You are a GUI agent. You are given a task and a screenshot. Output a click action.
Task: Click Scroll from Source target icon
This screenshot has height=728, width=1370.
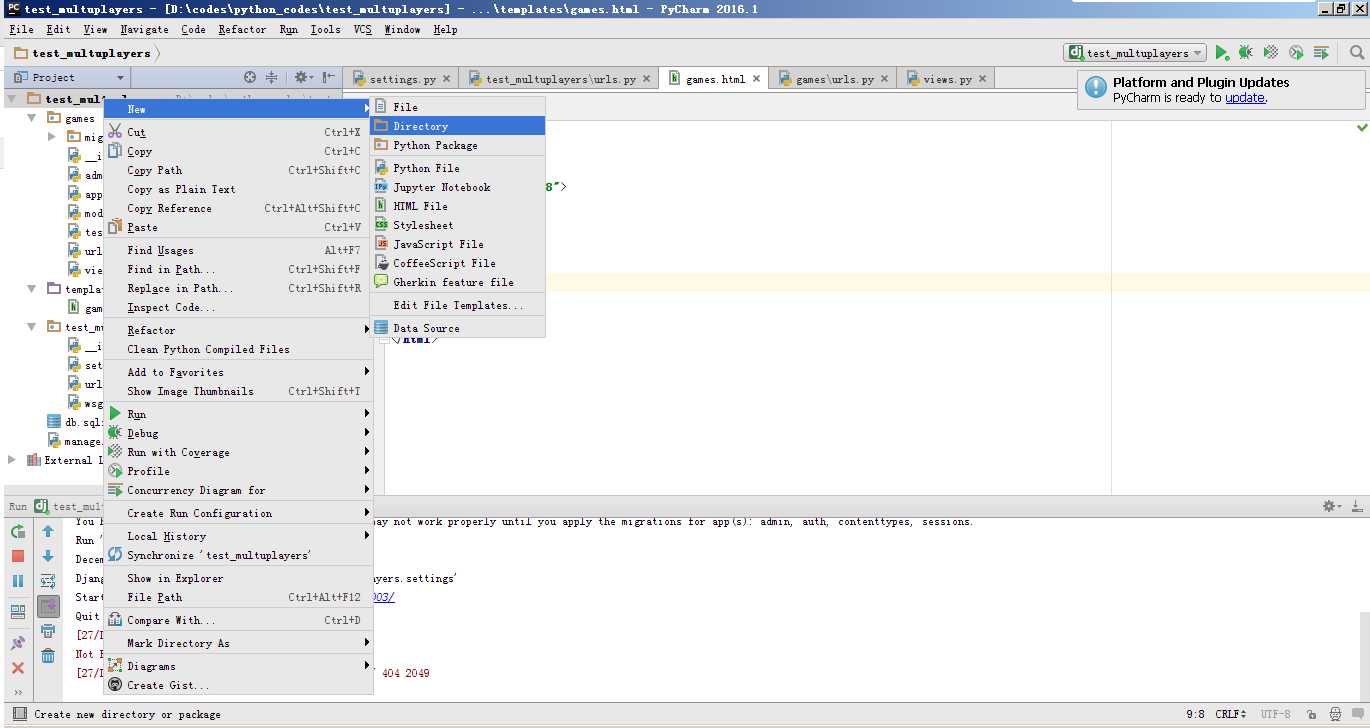[250, 77]
